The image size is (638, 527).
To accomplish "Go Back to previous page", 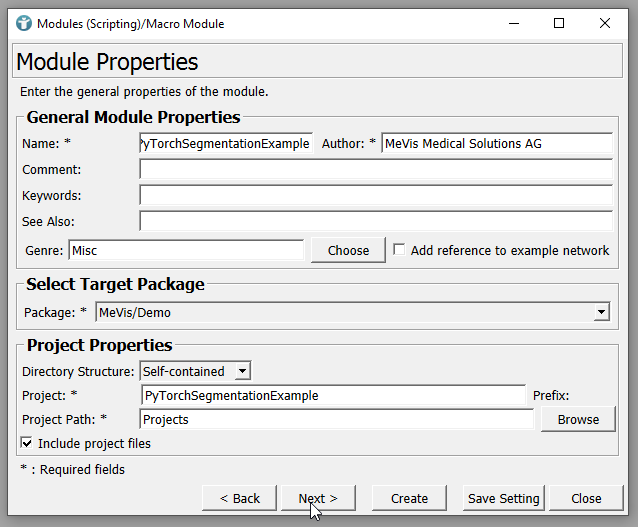I will coord(239,498).
